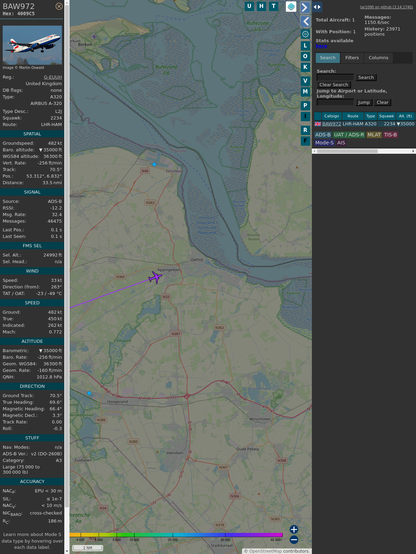Image resolution: width=416 pixels, height=554 pixels.
Task: Zoom in using the plus icon
Action: point(294,529)
